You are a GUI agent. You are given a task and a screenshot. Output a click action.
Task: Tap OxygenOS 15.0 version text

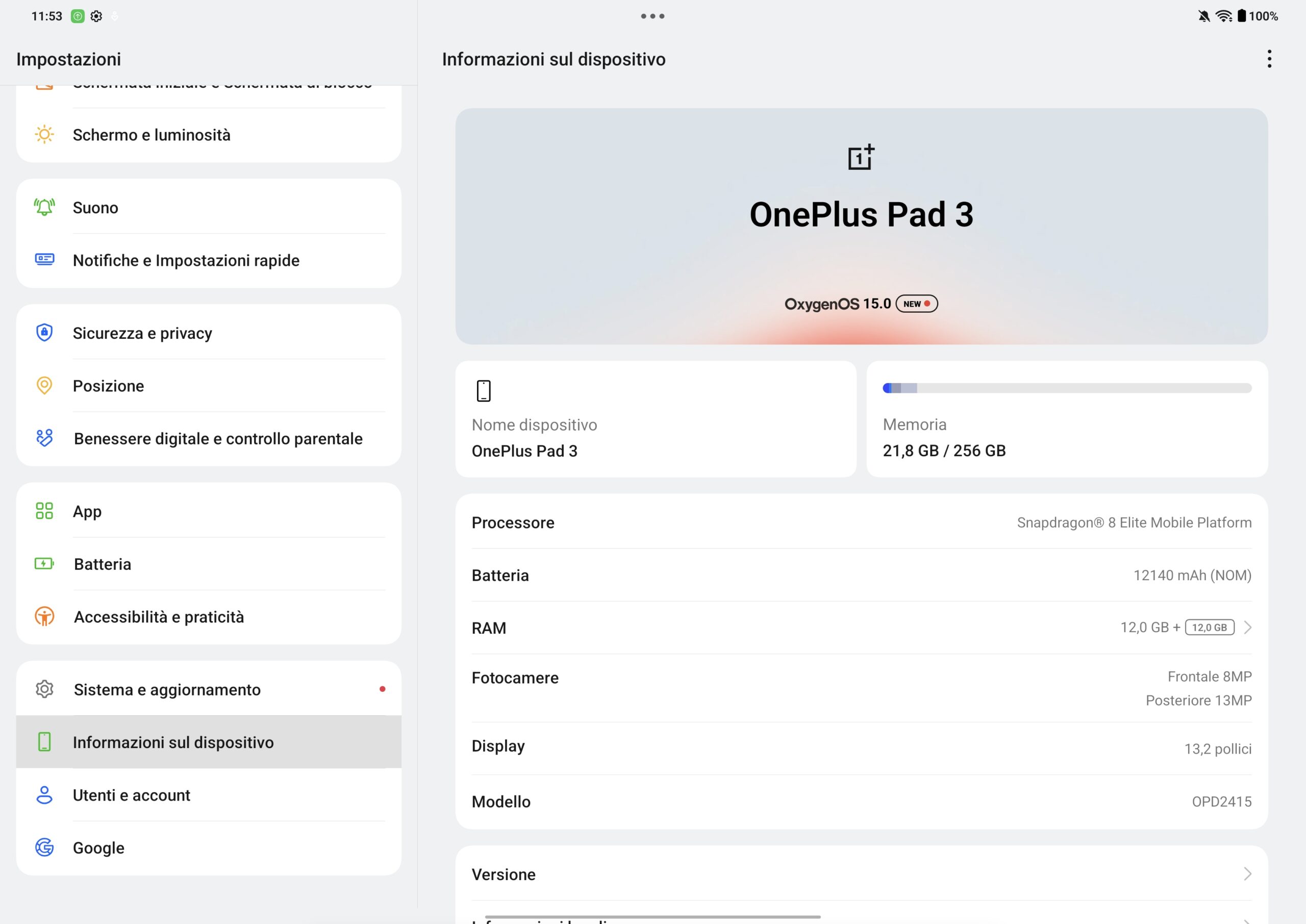point(837,304)
